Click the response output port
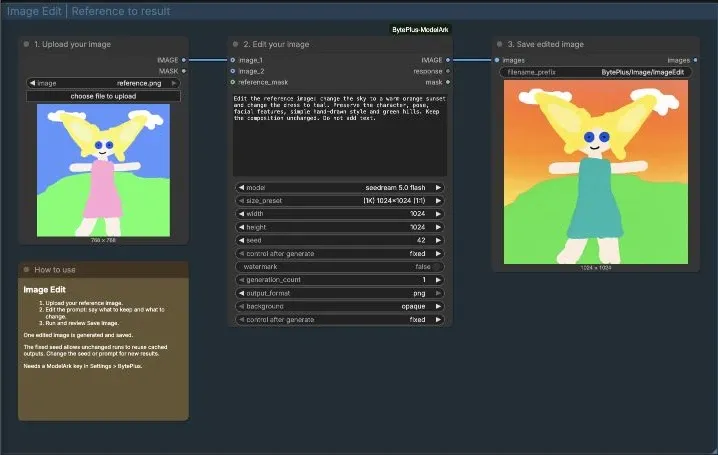This screenshot has height=455, width=718. (x=448, y=71)
